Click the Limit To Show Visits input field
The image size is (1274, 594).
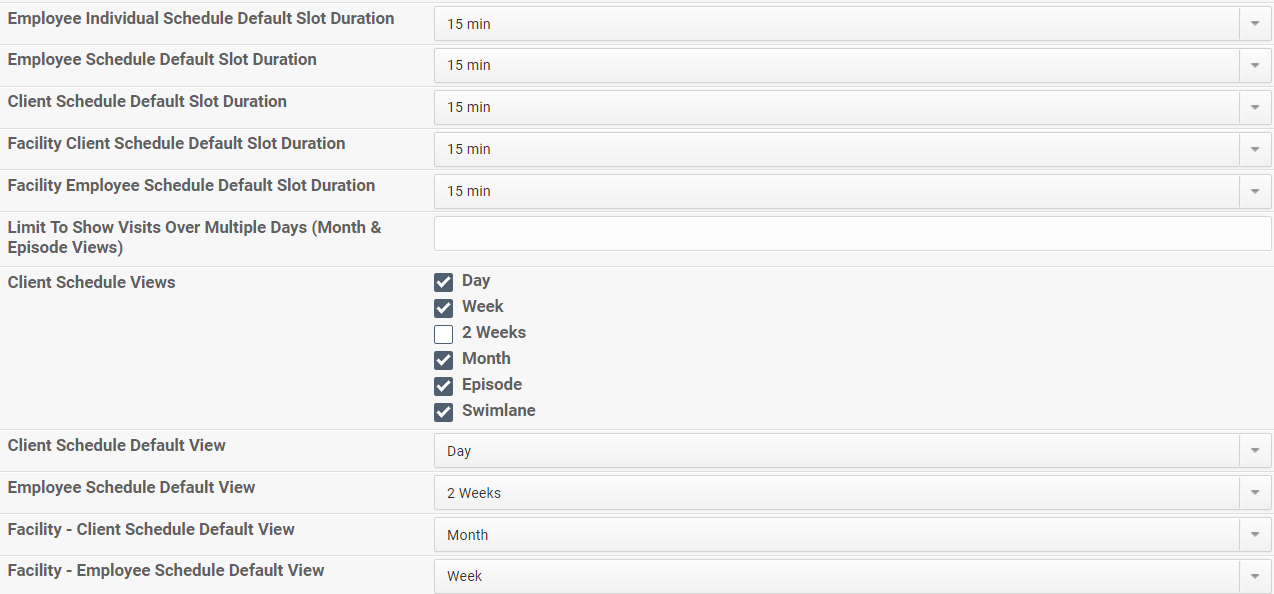852,233
